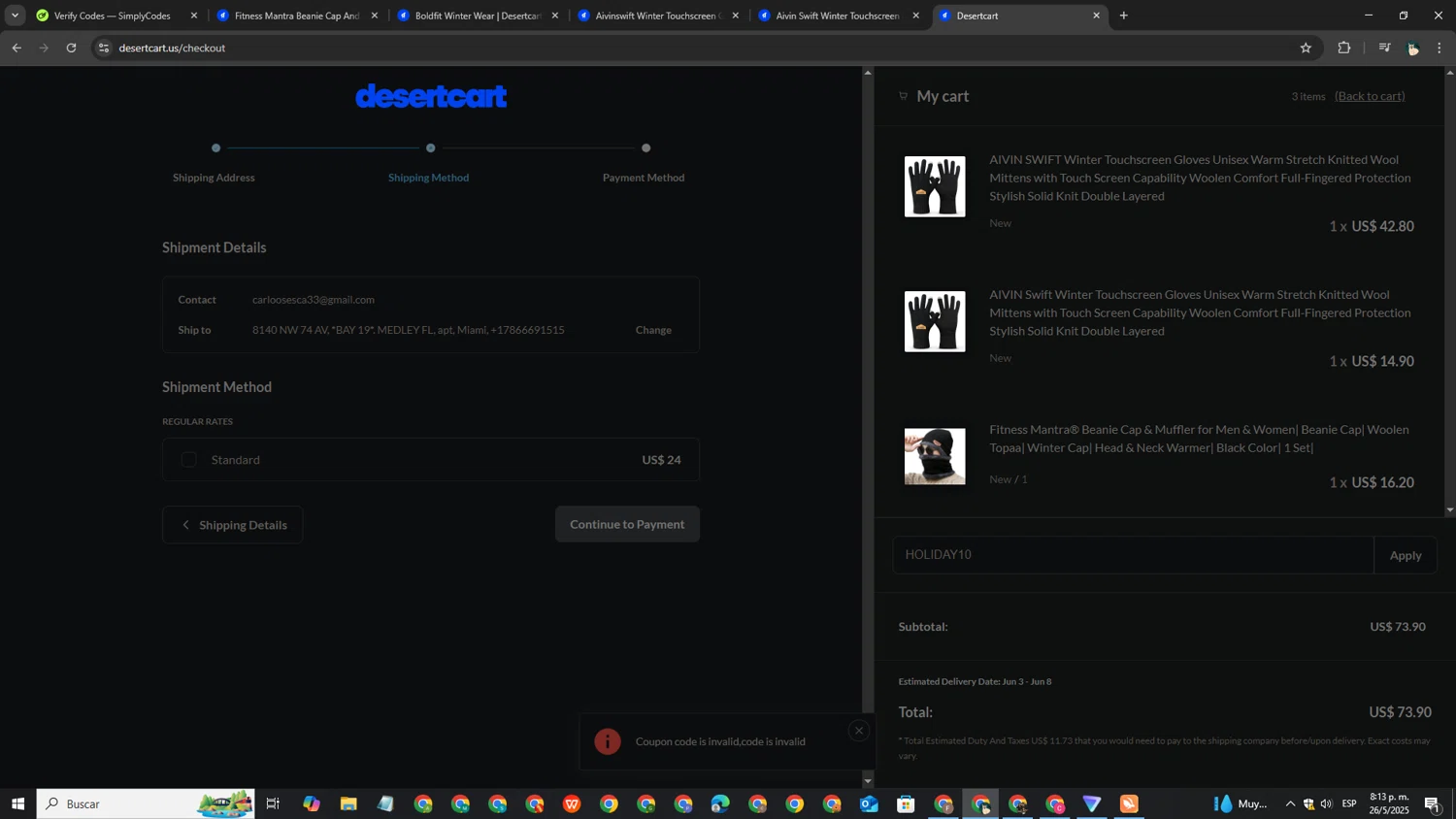This screenshot has width=1456, height=819.
Task: Click the address bar URL
Action: pos(172,48)
